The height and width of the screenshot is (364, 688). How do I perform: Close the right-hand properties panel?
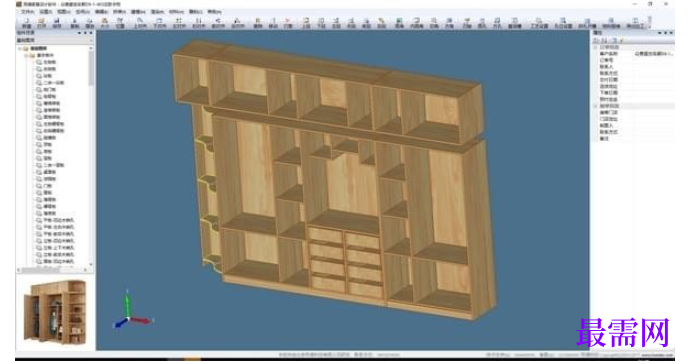tap(671, 33)
